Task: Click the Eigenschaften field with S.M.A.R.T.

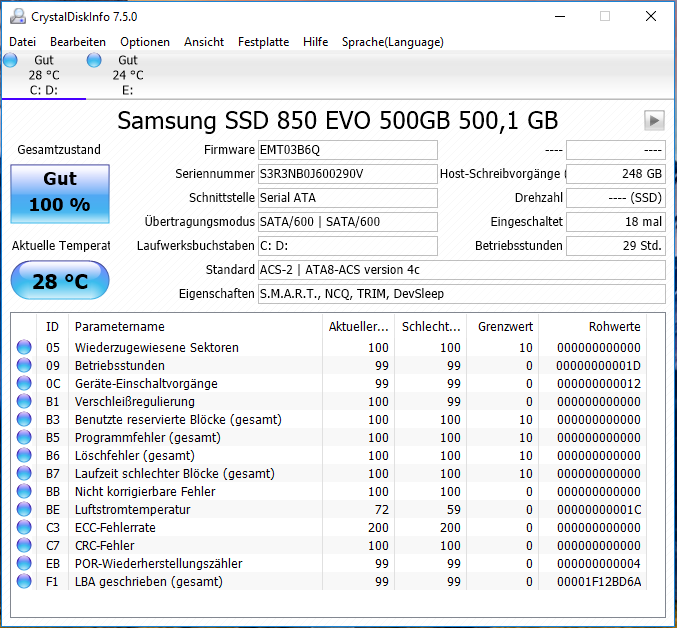Action: coord(462,294)
